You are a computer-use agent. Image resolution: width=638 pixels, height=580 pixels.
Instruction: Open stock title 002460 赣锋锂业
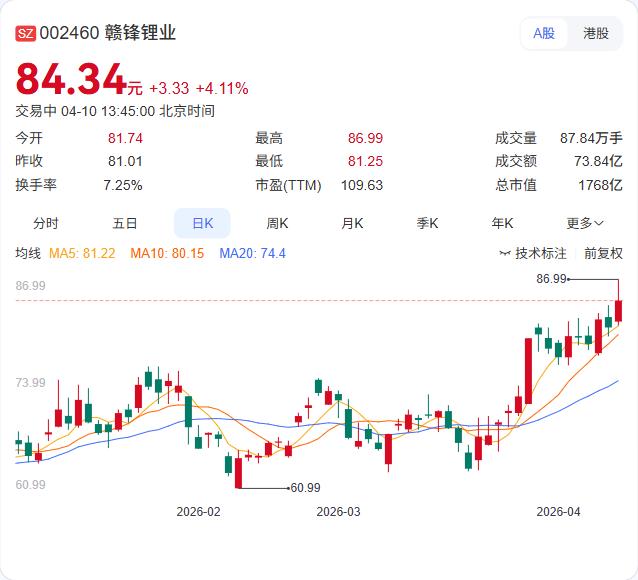click(x=108, y=33)
